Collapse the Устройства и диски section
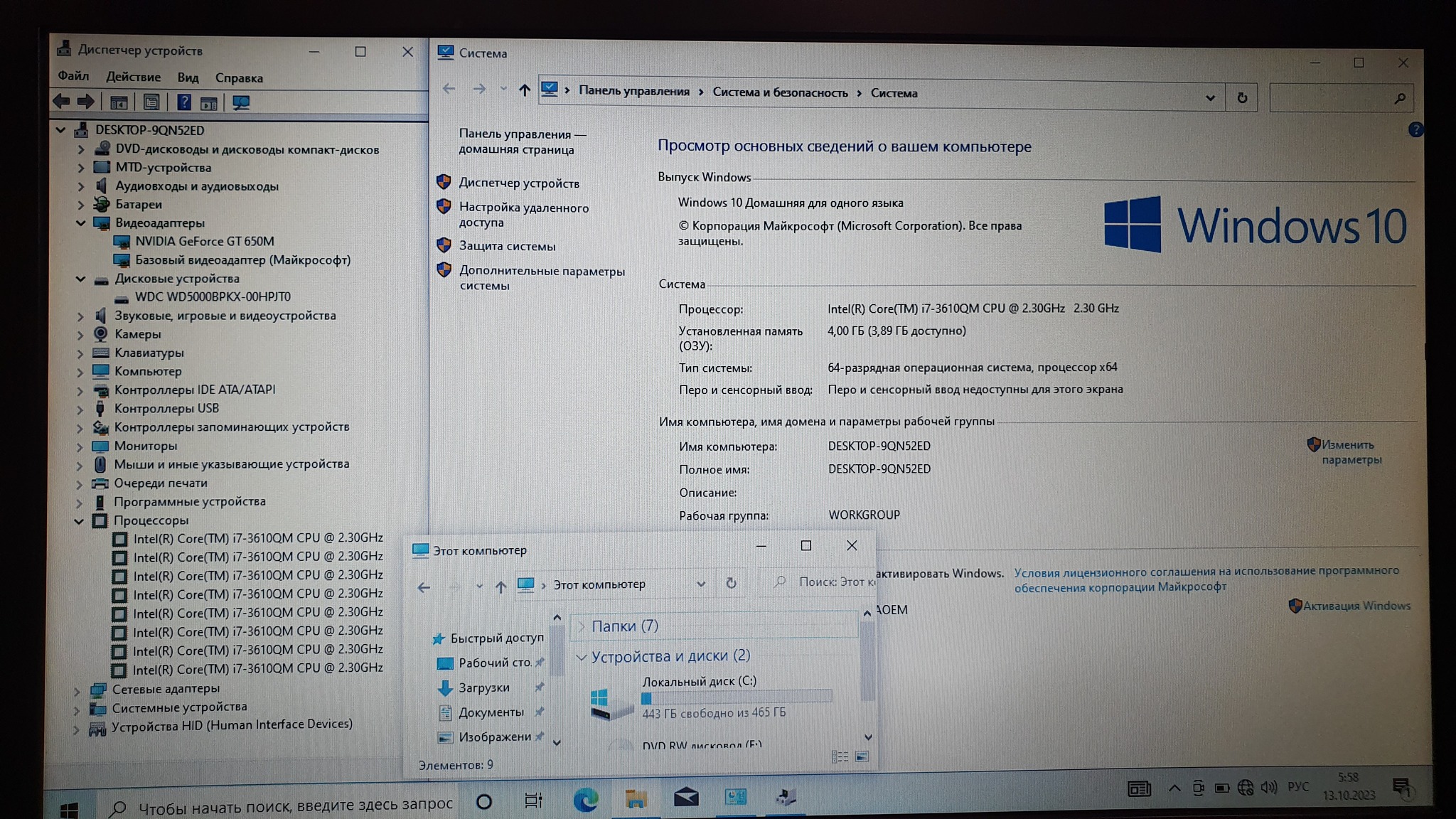Viewport: 1456px width, 819px height. pos(581,657)
